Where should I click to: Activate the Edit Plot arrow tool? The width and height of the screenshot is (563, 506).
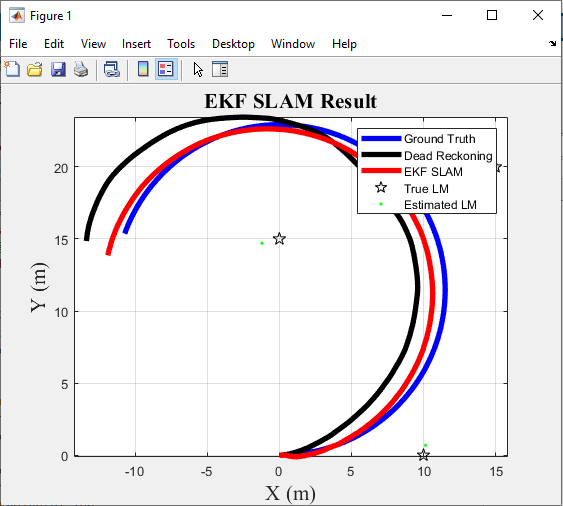point(198,69)
